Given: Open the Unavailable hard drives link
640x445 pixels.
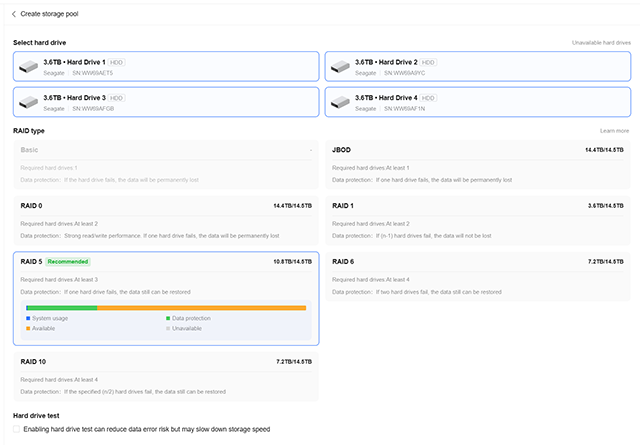Looking at the screenshot, I should 601,43.
